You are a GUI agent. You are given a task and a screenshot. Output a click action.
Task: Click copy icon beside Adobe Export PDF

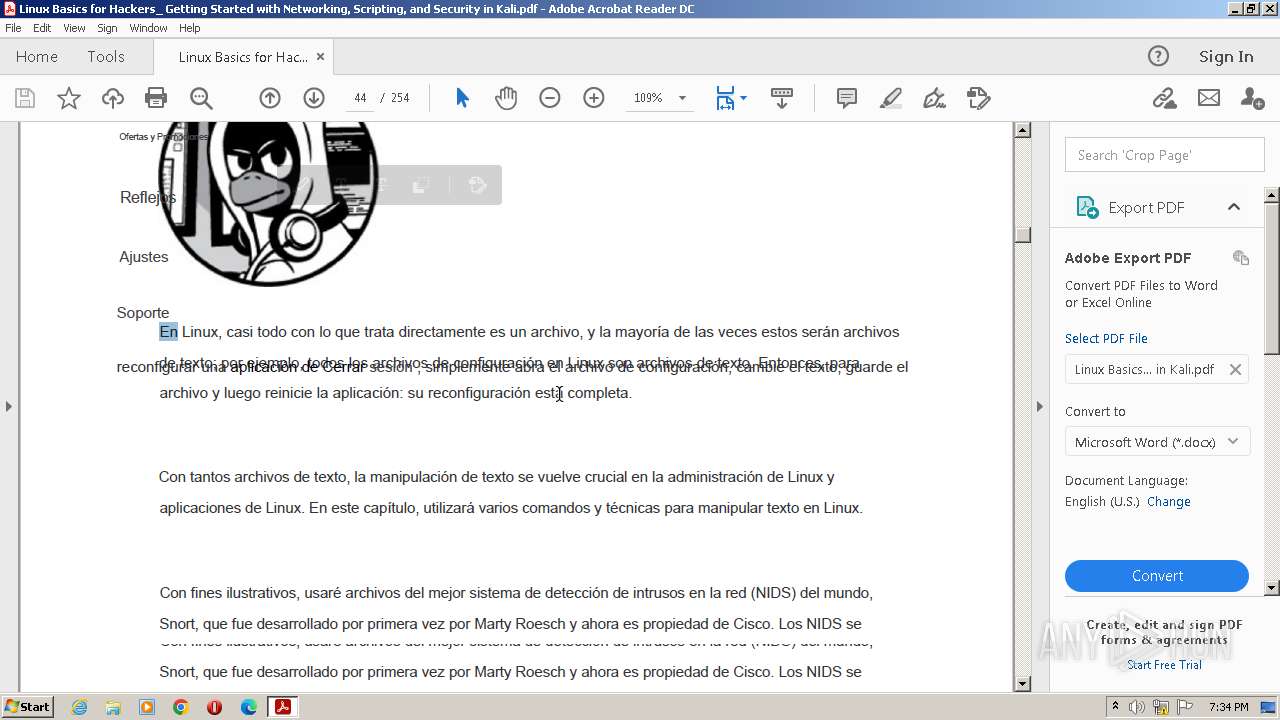pyautogui.click(x=1241, y=258)
